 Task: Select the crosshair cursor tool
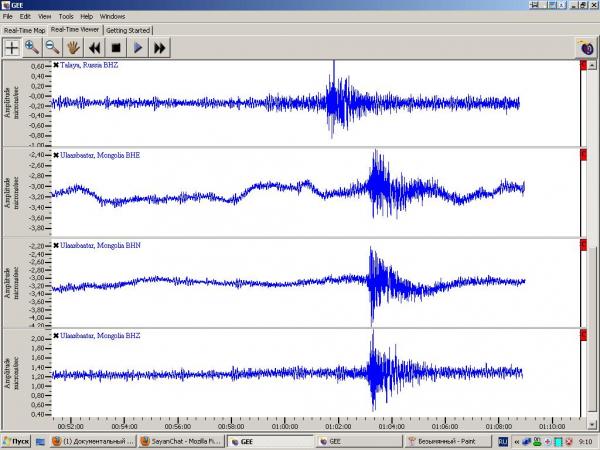(x=12, y=48)
